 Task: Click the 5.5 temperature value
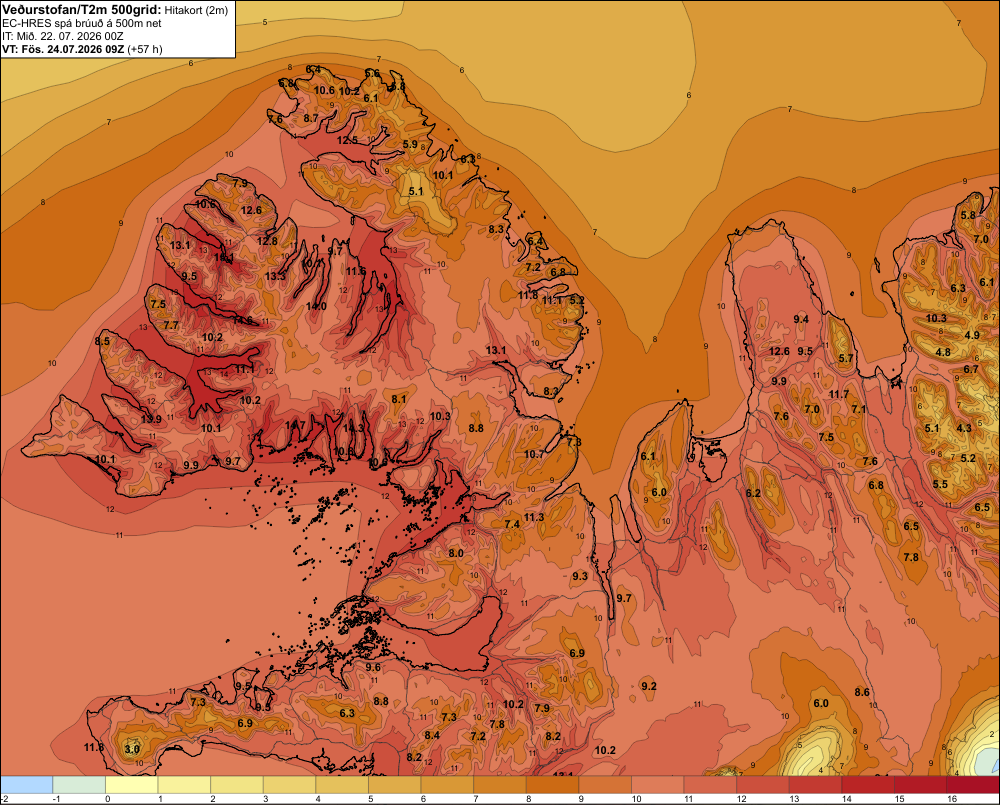(940, 484)
